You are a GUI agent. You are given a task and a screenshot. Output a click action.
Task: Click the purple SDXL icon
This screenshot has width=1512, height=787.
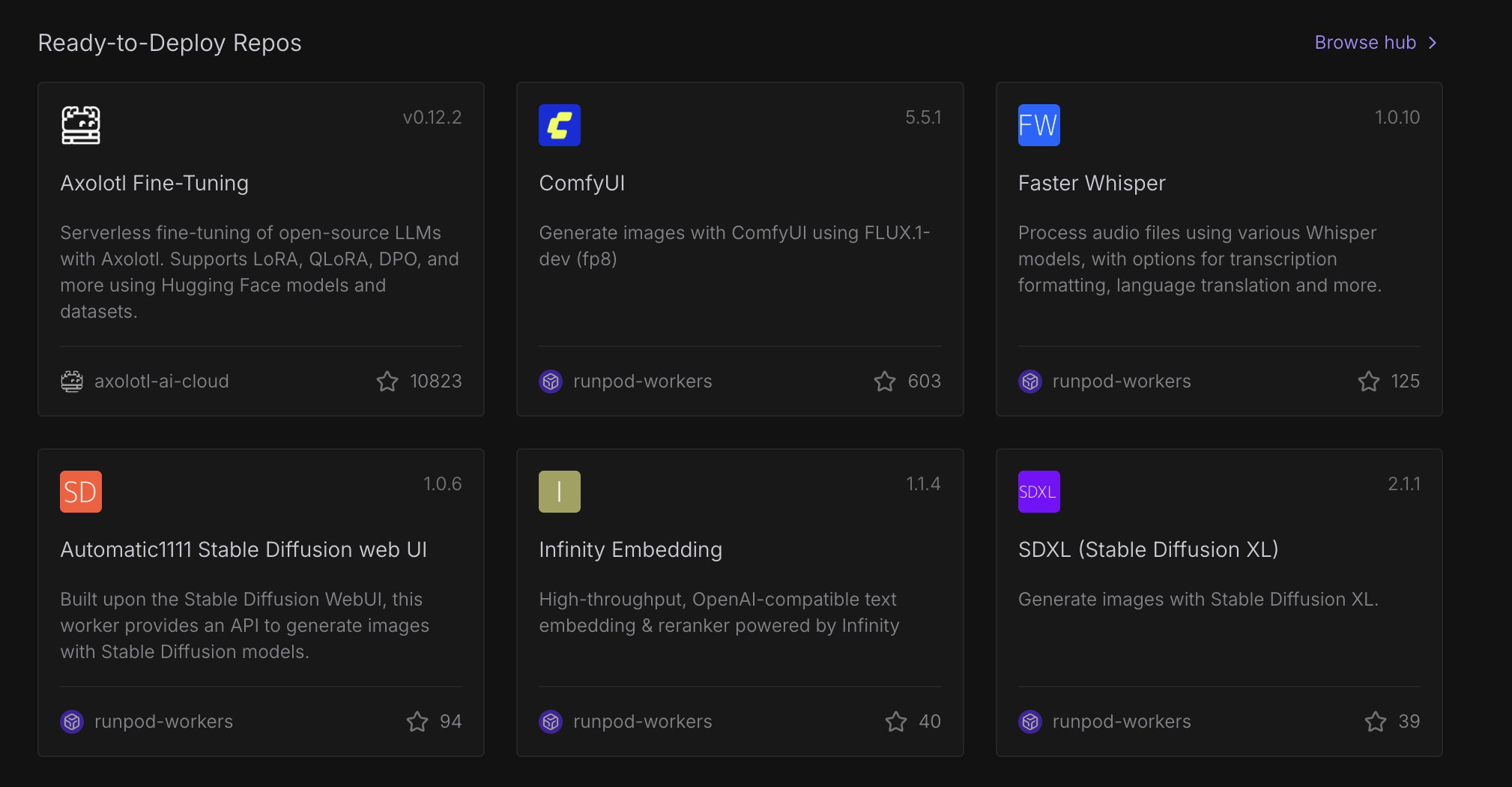point(1038,492)
